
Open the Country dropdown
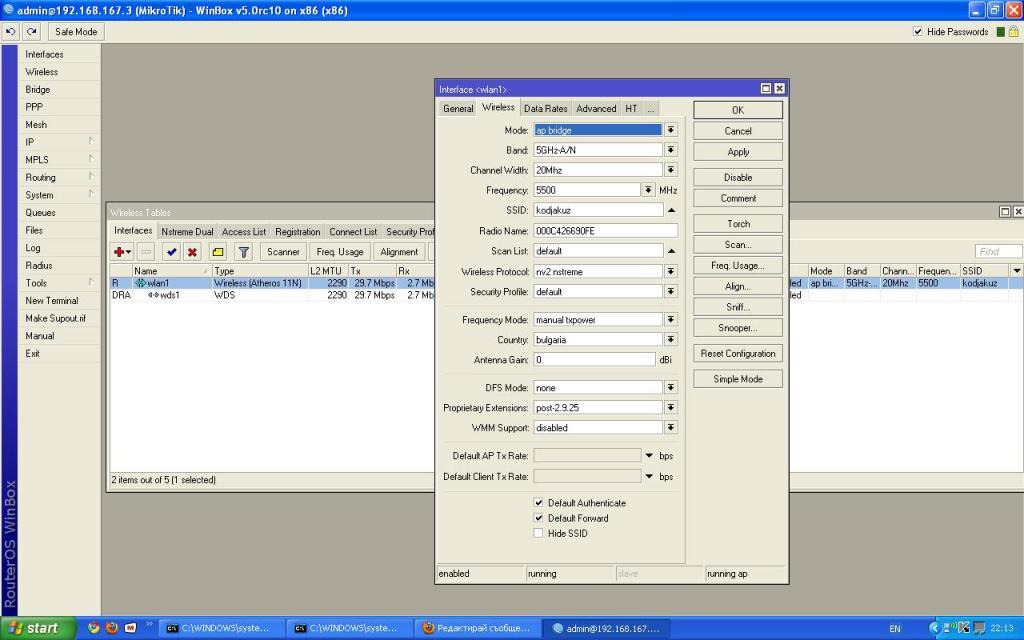tap(671, 339)
